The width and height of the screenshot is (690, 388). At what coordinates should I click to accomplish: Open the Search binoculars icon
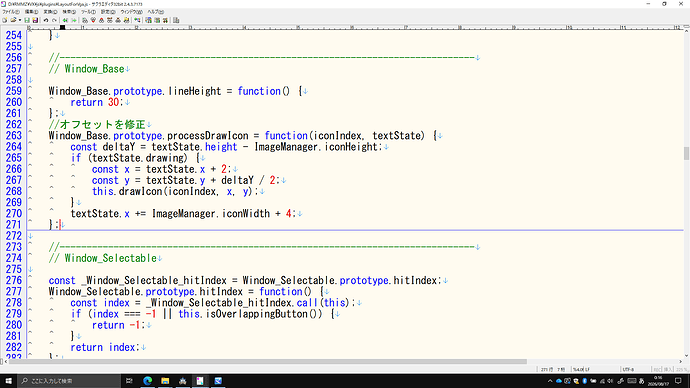(85, 20)
